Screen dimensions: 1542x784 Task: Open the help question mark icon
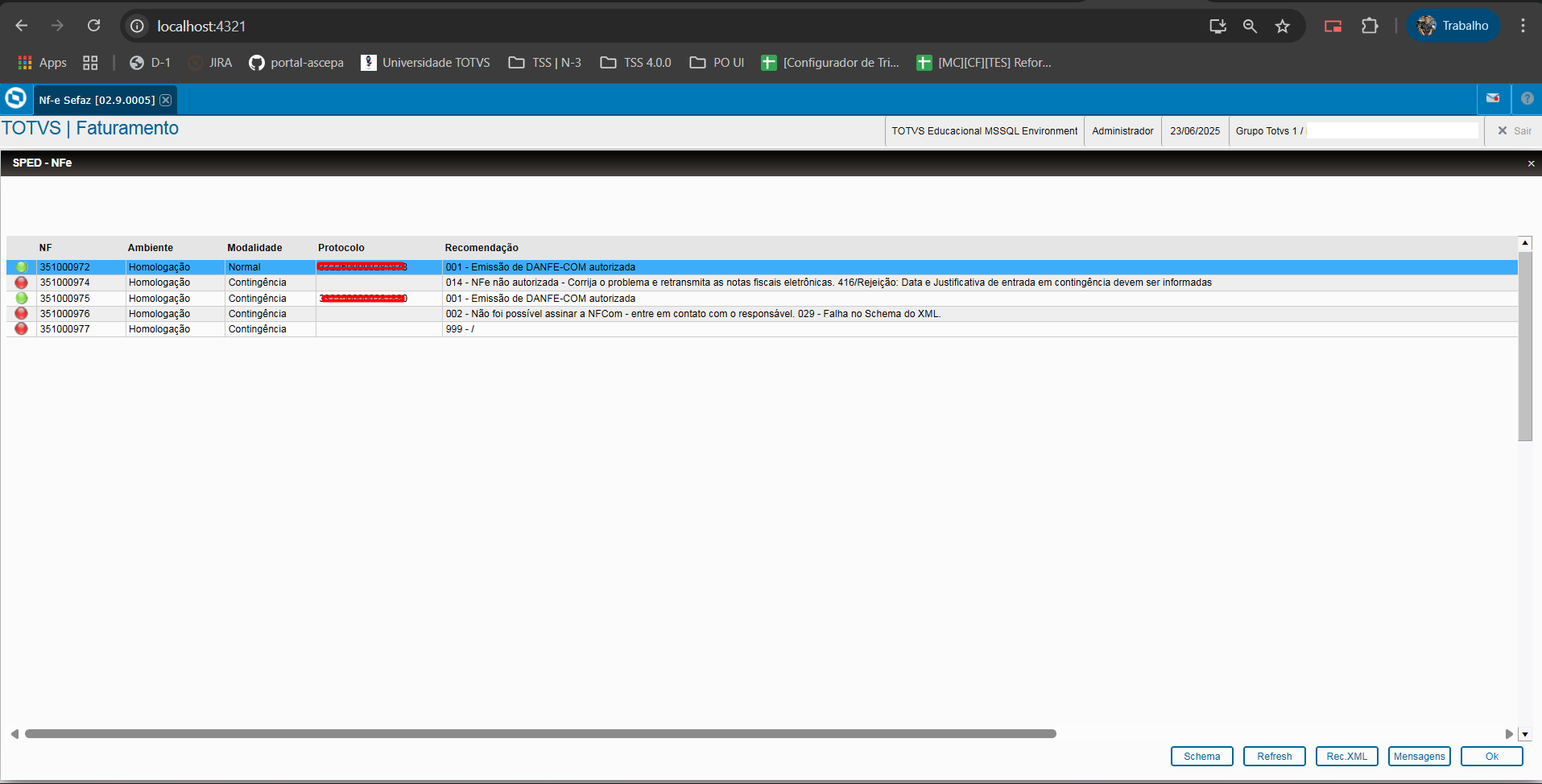click(1527, 99)
